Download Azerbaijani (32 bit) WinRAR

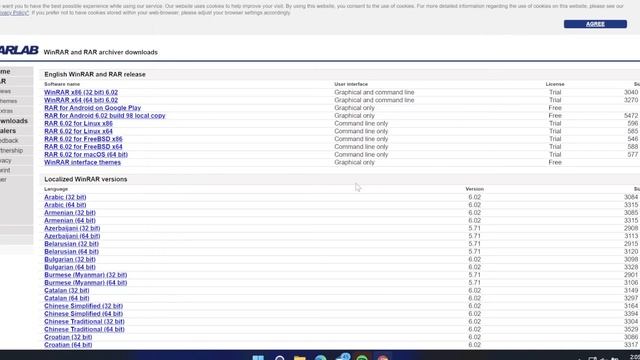click(x=72, y=228)
